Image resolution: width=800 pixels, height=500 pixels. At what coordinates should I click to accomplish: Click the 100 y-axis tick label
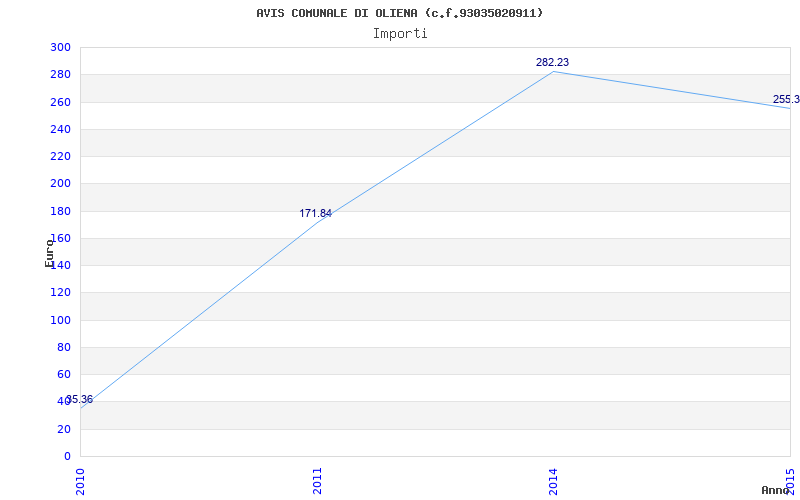pos(60,320)
